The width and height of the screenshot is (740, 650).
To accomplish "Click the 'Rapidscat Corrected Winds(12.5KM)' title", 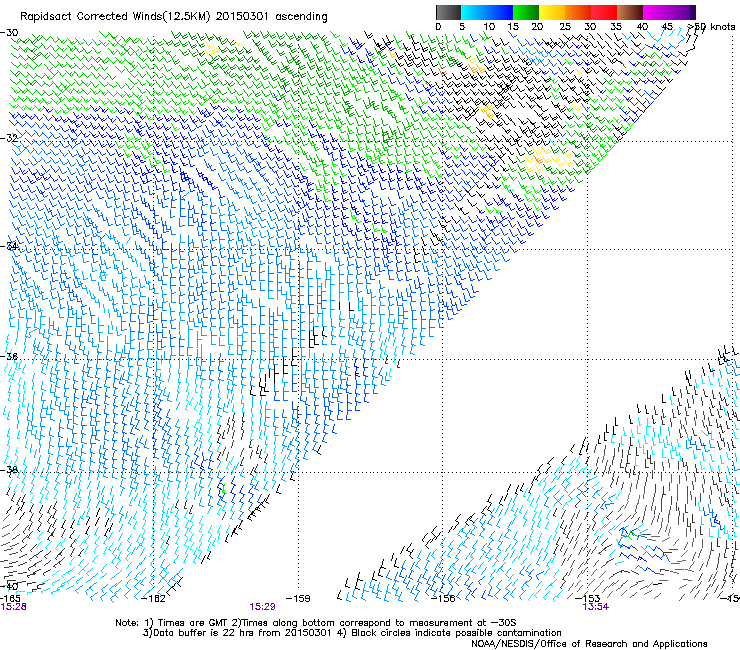I will (115, 17).
